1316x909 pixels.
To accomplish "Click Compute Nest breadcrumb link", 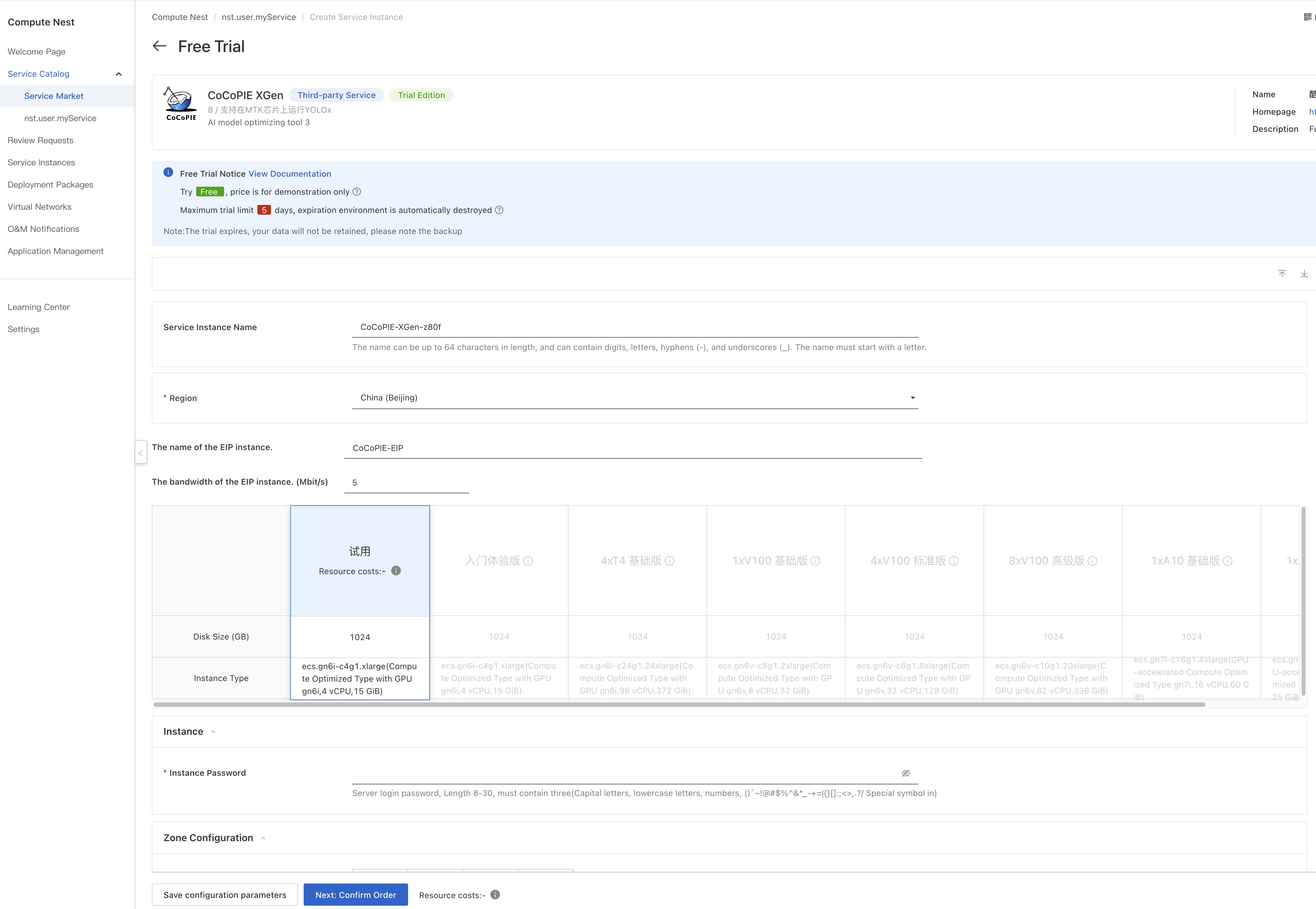I will point(180,17).
